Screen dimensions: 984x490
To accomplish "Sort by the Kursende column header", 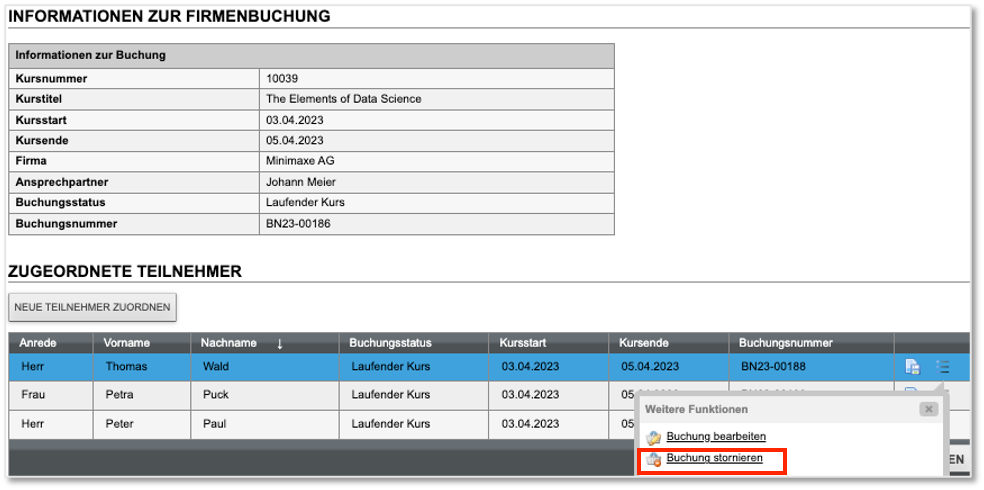I will click(x=644, y=343).
